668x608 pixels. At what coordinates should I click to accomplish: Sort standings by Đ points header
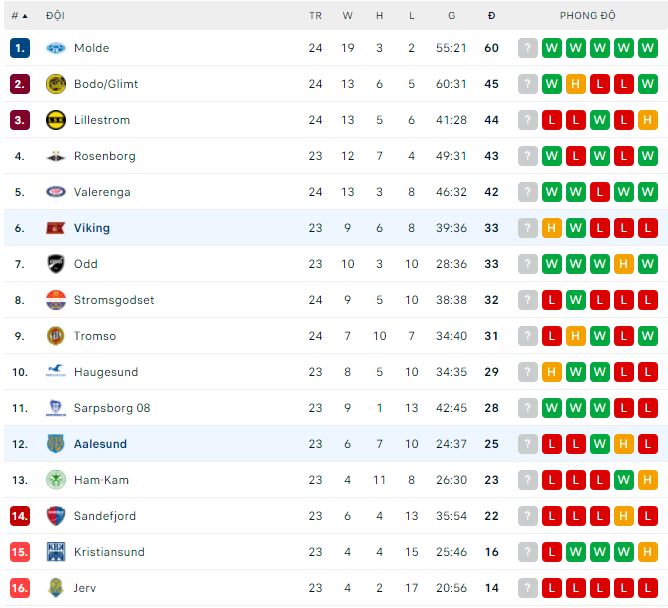click(491, 16)
